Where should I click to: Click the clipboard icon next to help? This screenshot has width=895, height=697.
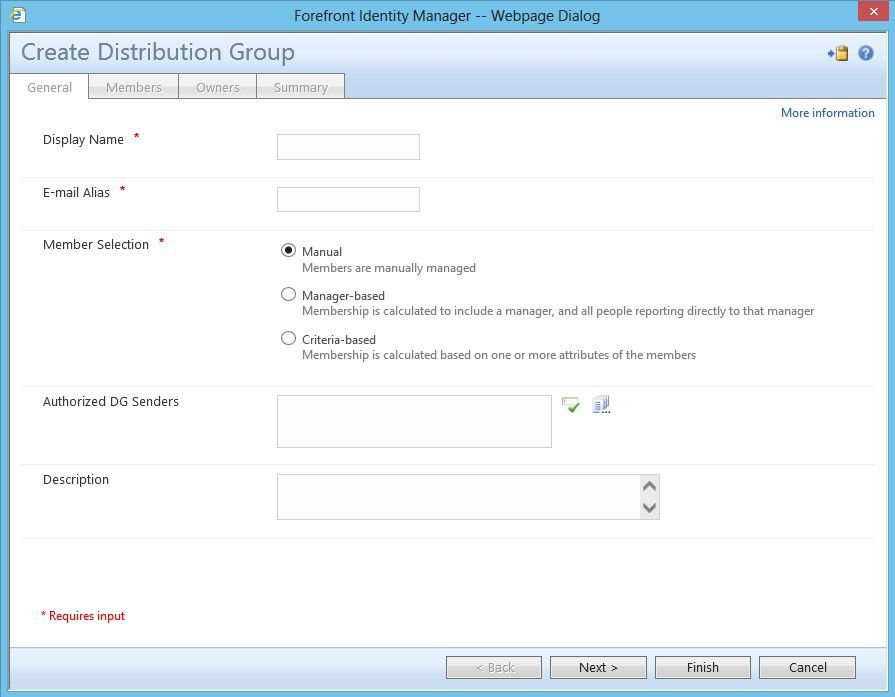click(x=838, y=53)
